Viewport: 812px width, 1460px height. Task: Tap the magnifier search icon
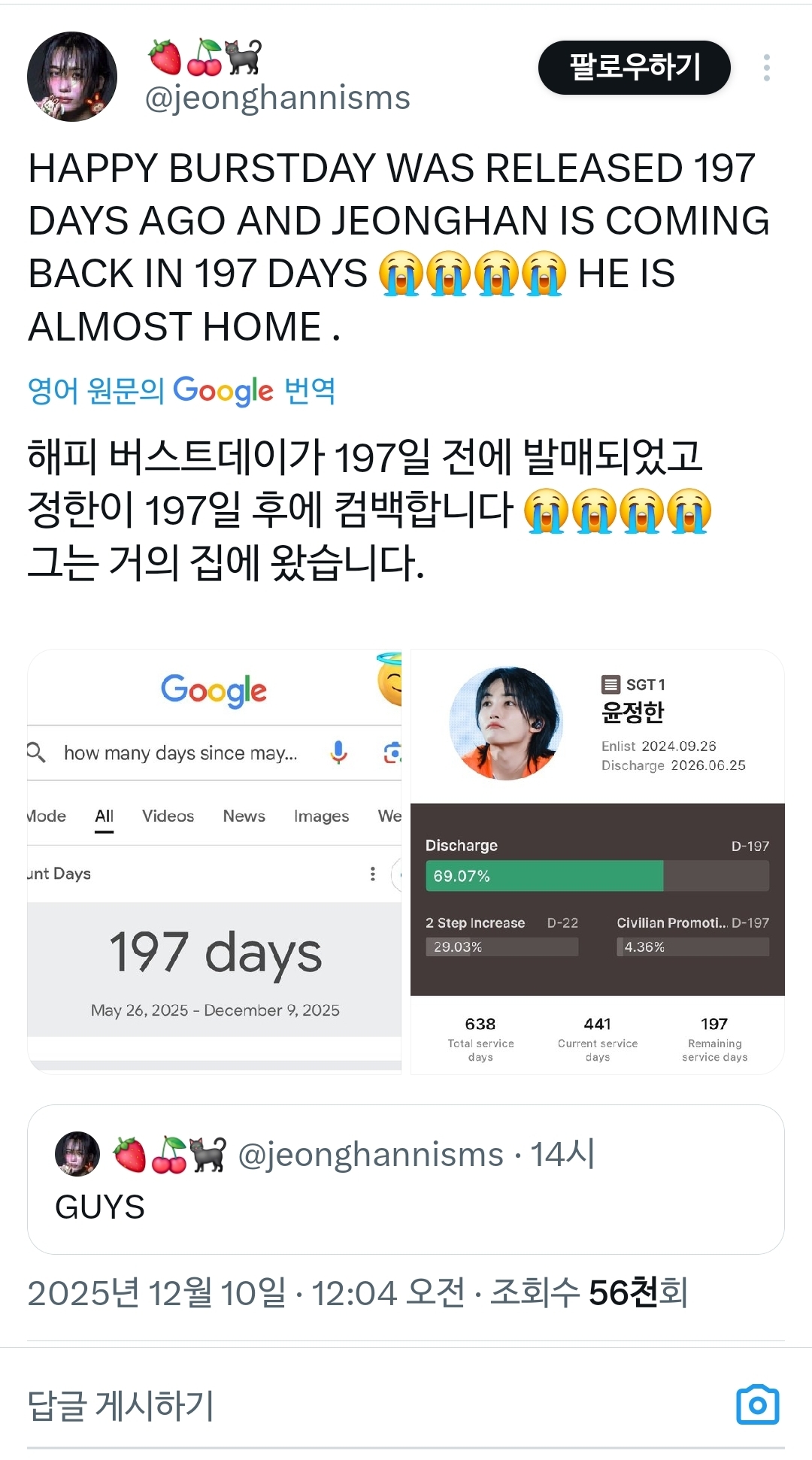point(36,752)
